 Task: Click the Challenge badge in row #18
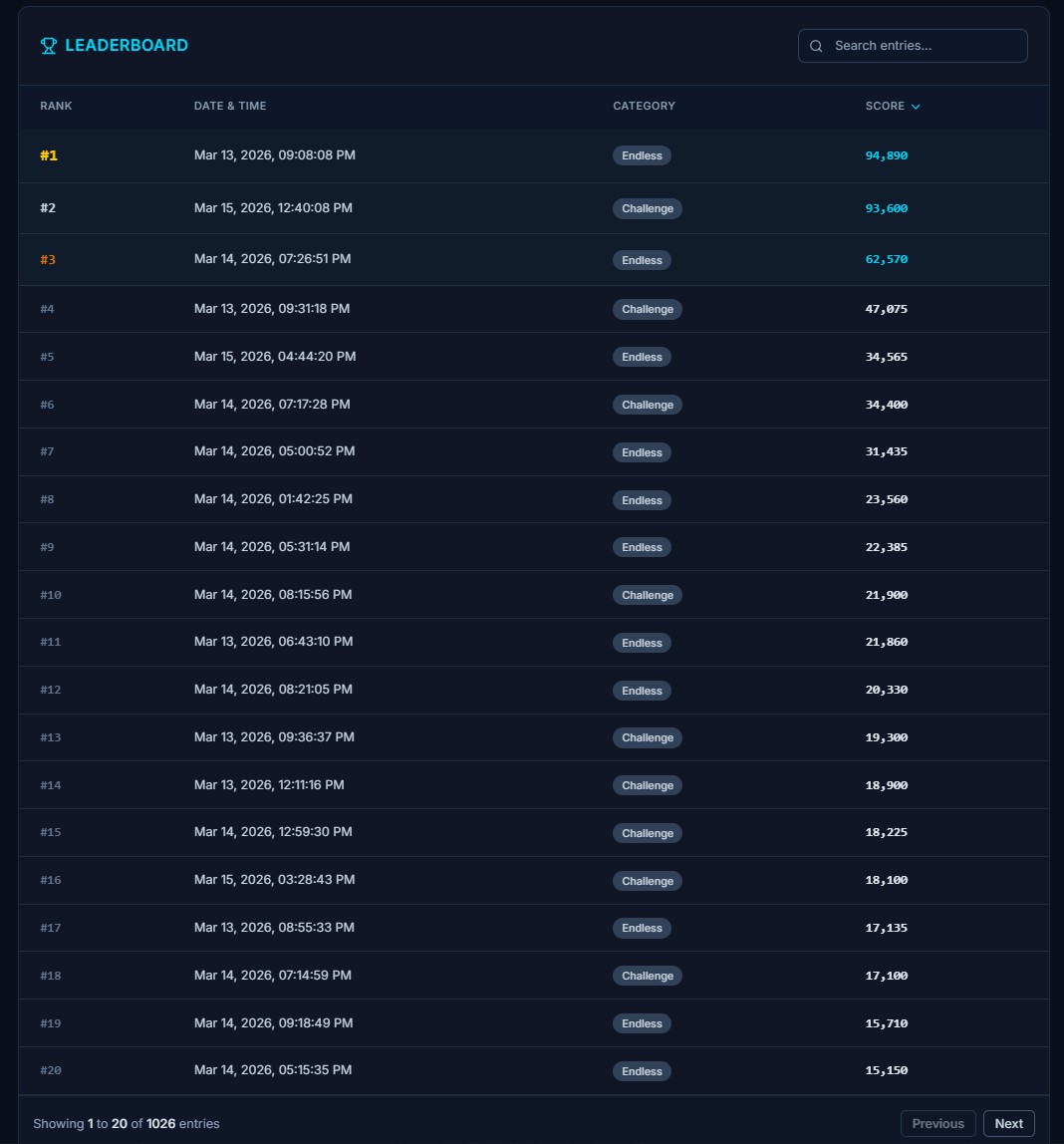coord(648,977)
